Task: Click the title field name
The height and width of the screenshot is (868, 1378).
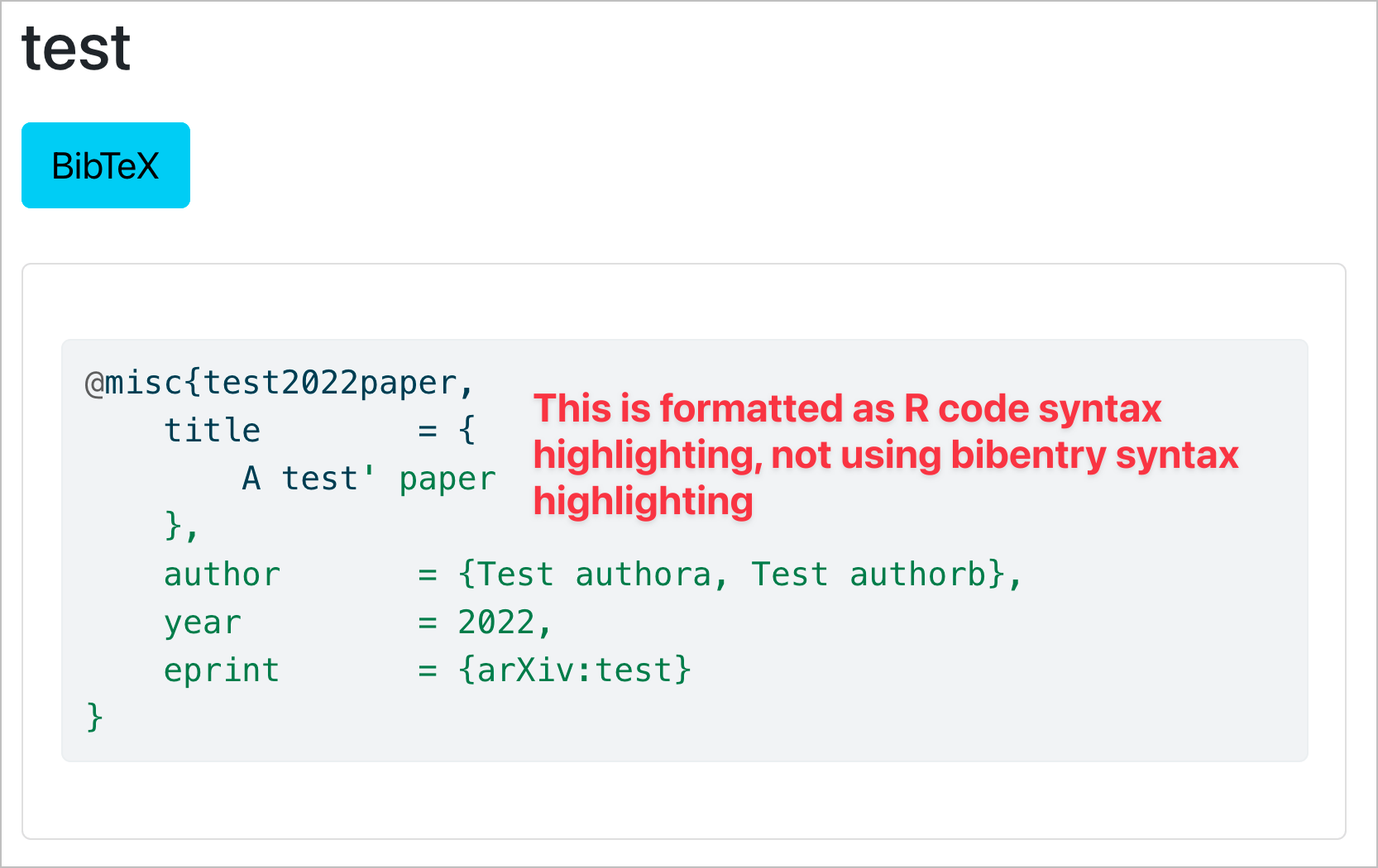Action: [x=213, y=430]
